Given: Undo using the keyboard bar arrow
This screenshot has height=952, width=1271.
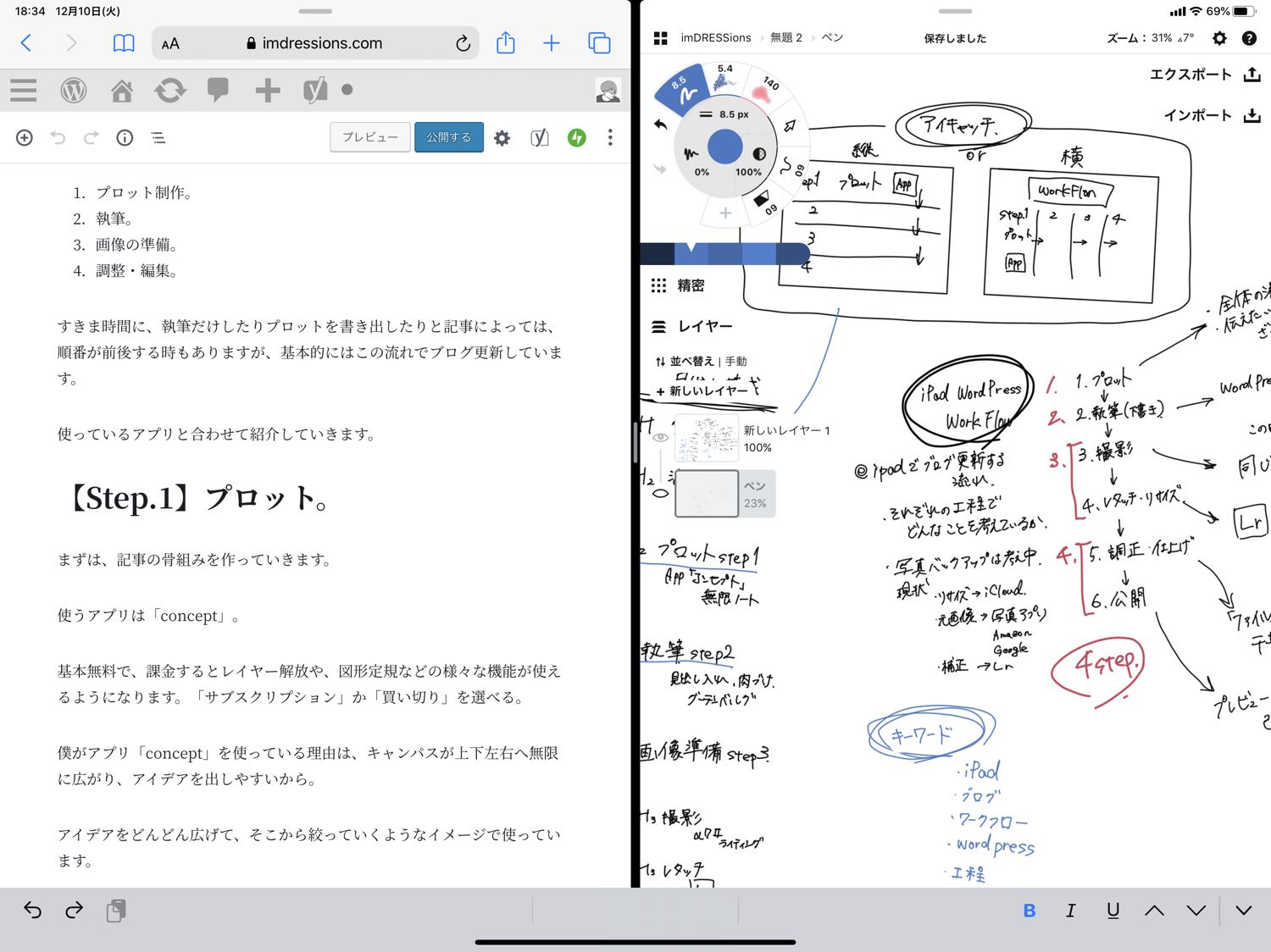Looking at the screenshot, I should pos(32,910).
